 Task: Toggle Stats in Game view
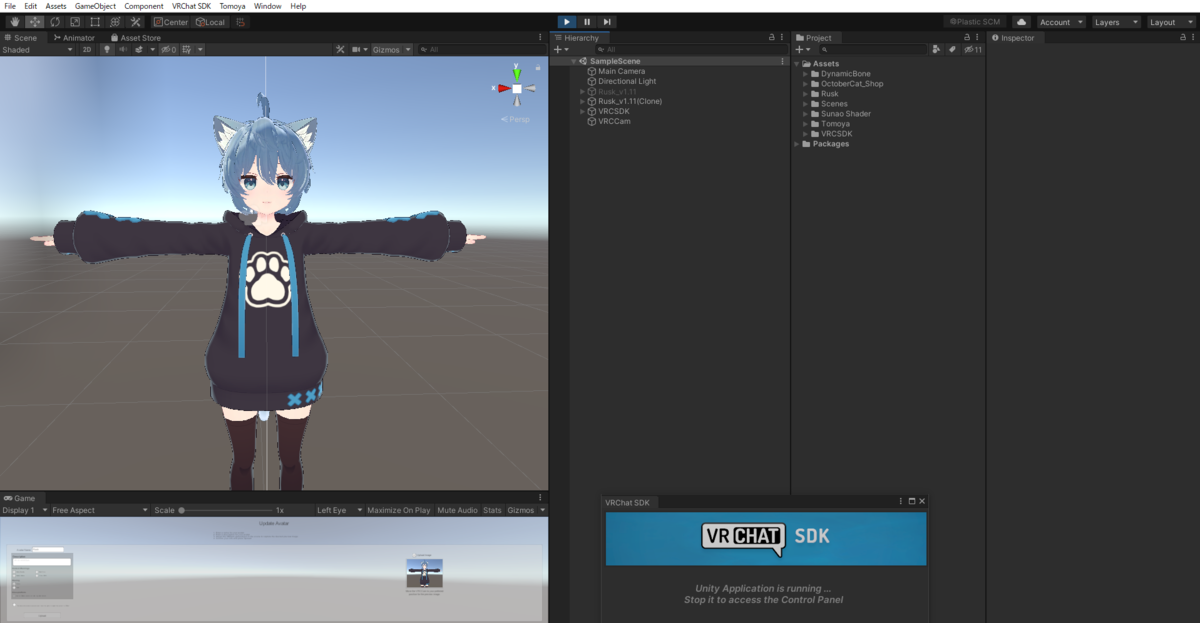492,510
